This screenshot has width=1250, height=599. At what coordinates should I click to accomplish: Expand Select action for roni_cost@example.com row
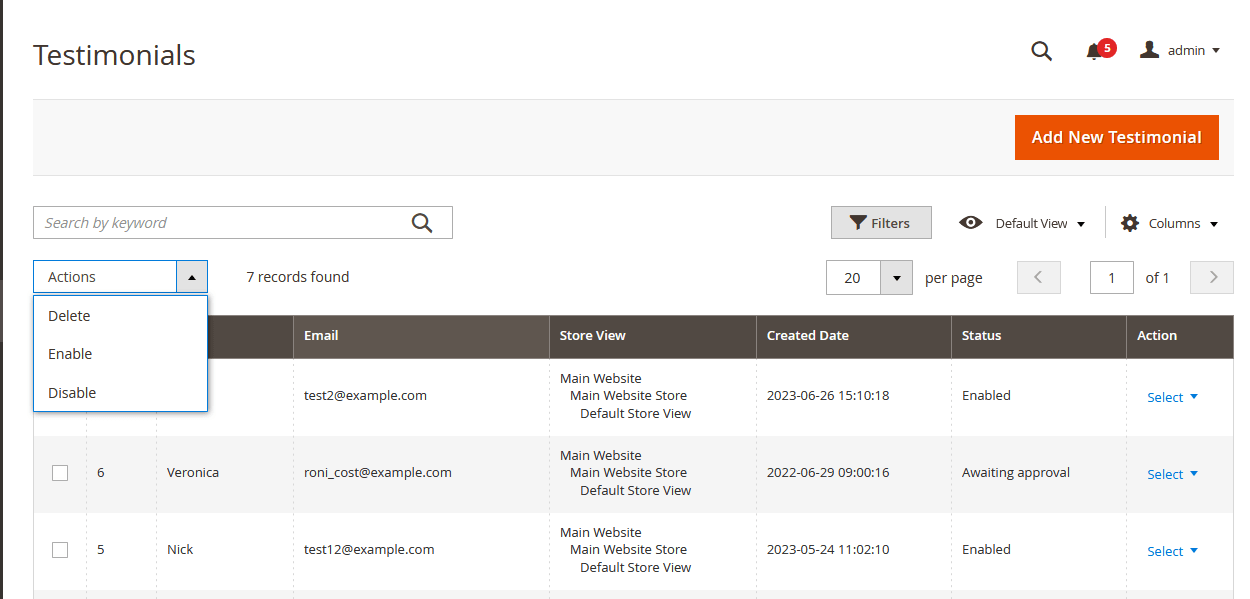point(1171,474)
